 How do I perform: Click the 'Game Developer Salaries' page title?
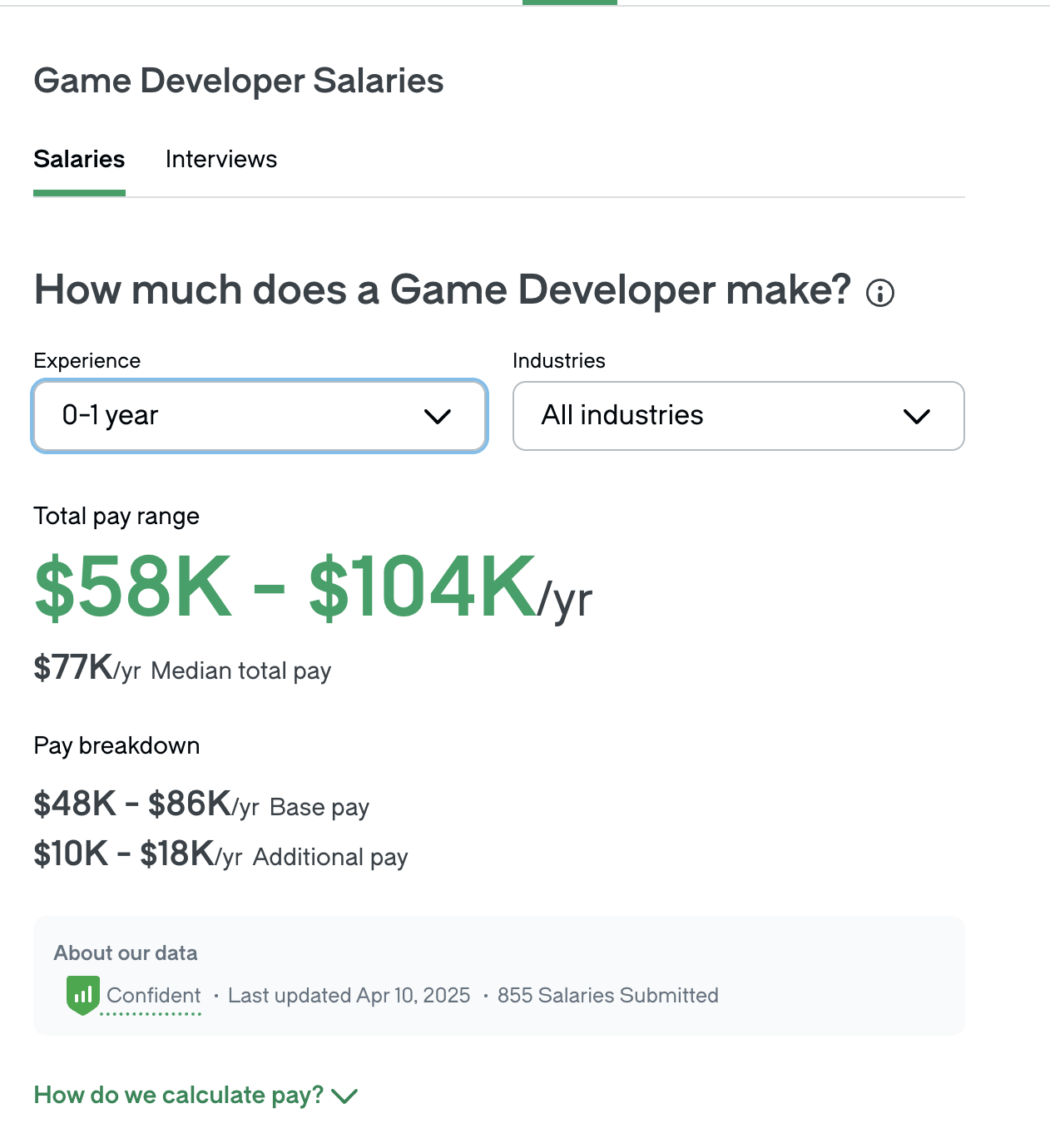pos(239,81)
